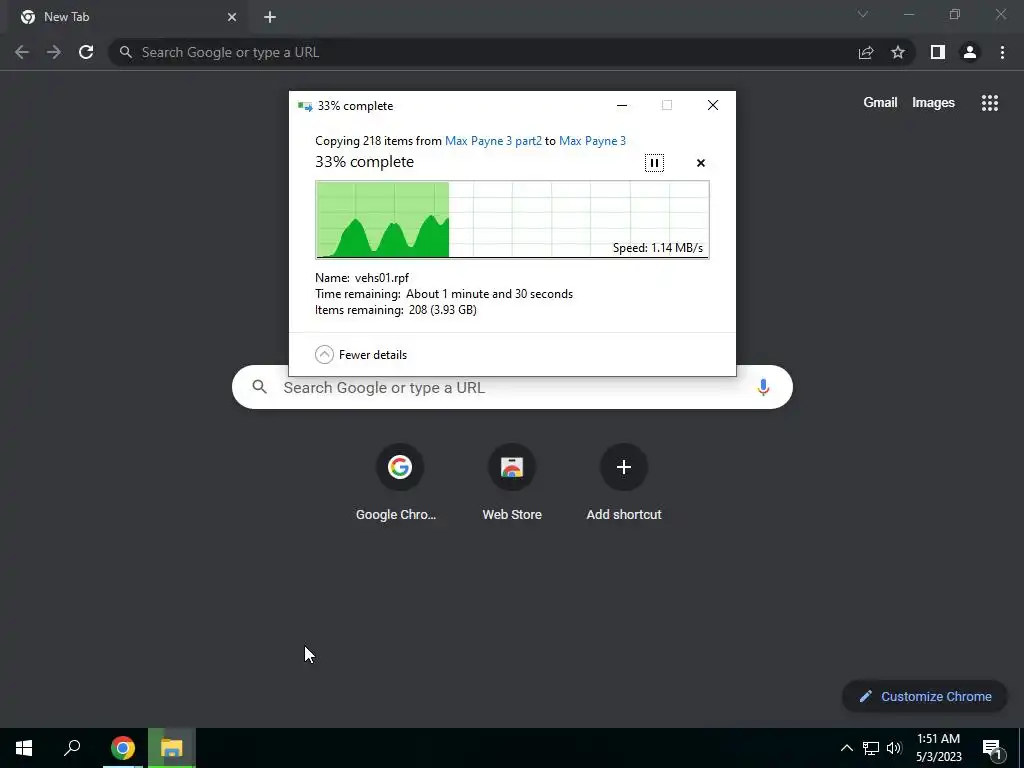1024x768 pixels.
Task: Reload the current Chrome page
Action: point(86,52)
